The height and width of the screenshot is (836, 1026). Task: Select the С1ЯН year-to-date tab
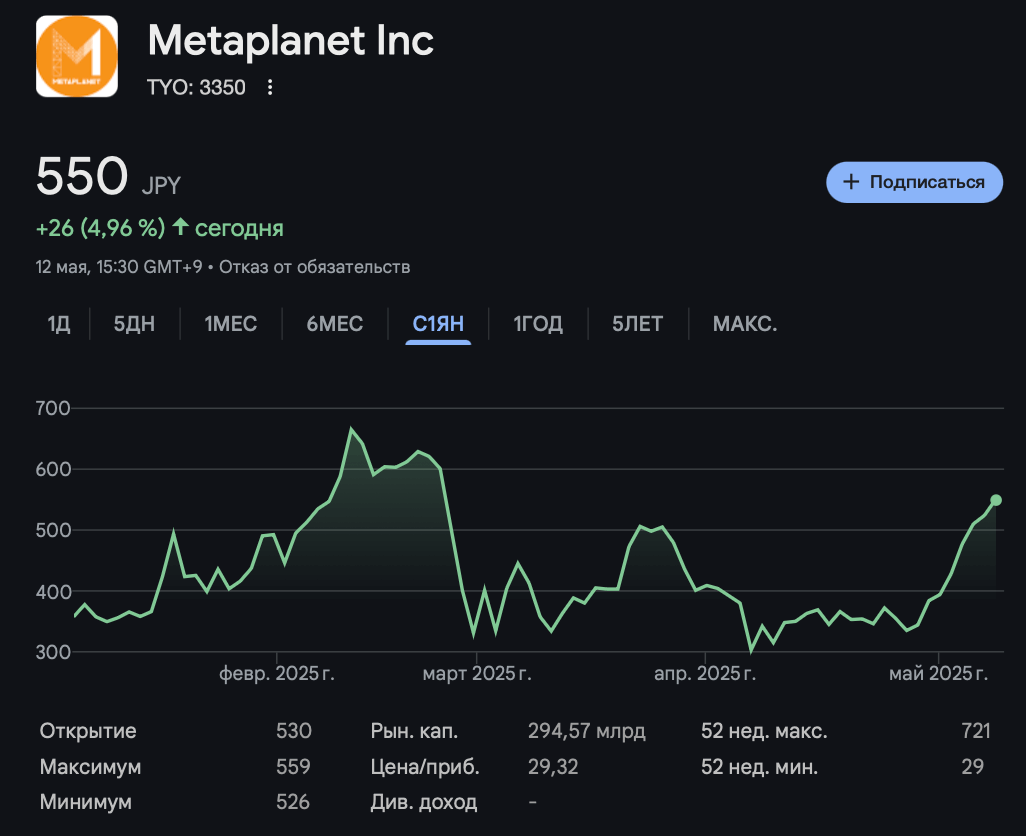tap(438, 324)
